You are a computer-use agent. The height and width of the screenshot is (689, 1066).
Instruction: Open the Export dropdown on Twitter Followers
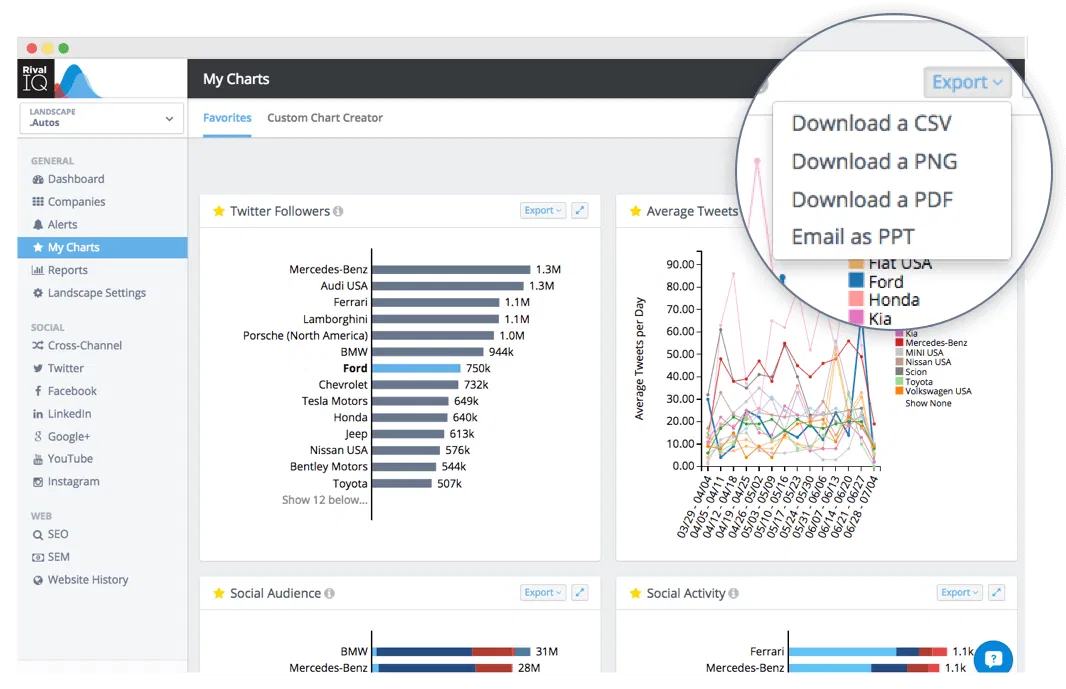(x=543, y=211)
